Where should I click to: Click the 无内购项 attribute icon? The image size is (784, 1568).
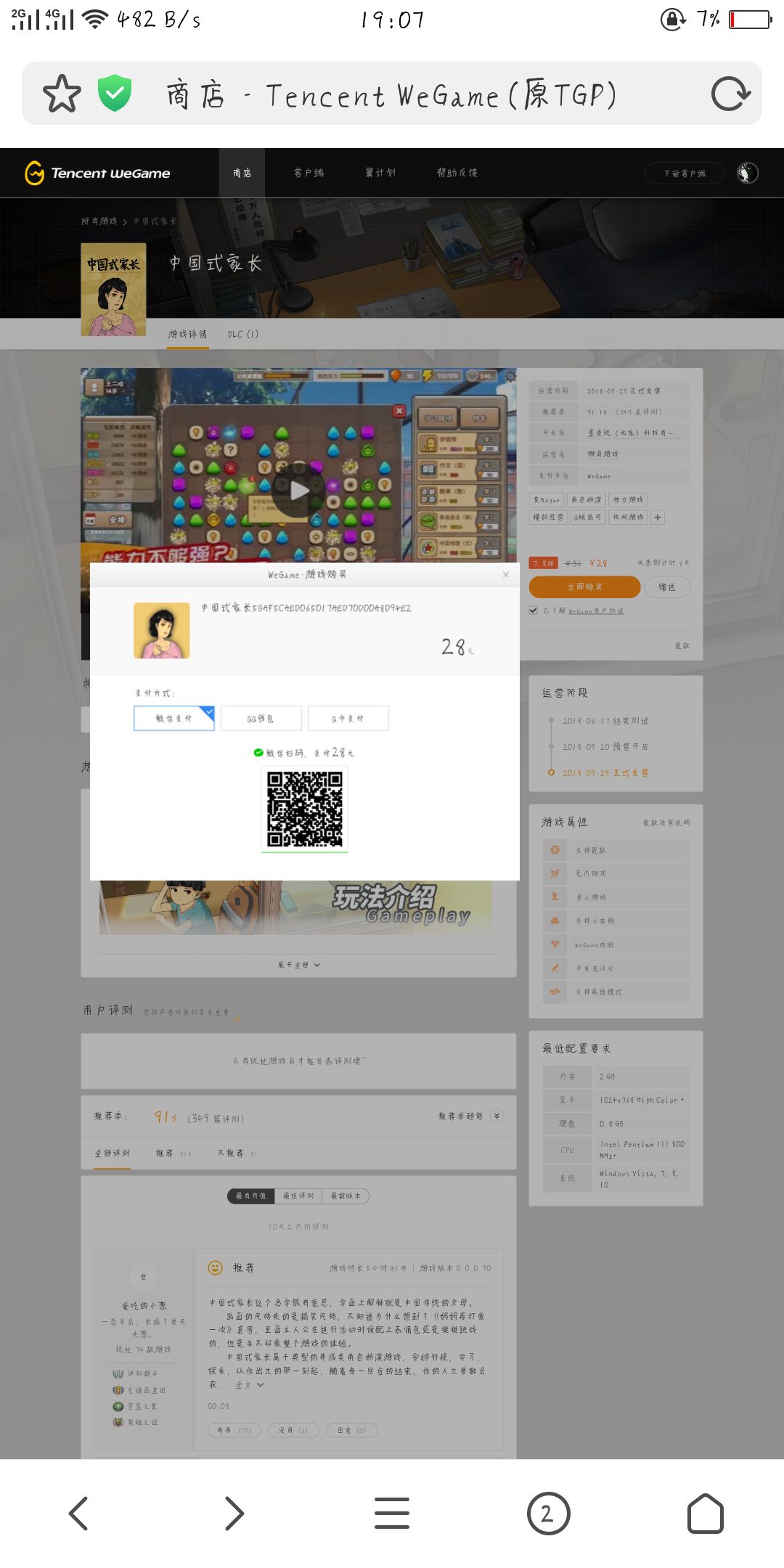tap(555, 873)
